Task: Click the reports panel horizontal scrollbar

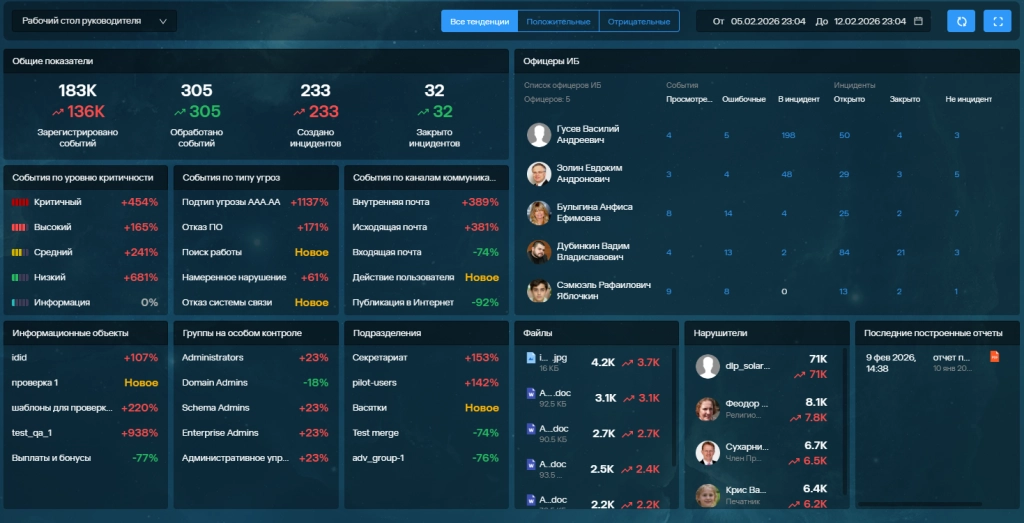Action: tap(920, 503)
